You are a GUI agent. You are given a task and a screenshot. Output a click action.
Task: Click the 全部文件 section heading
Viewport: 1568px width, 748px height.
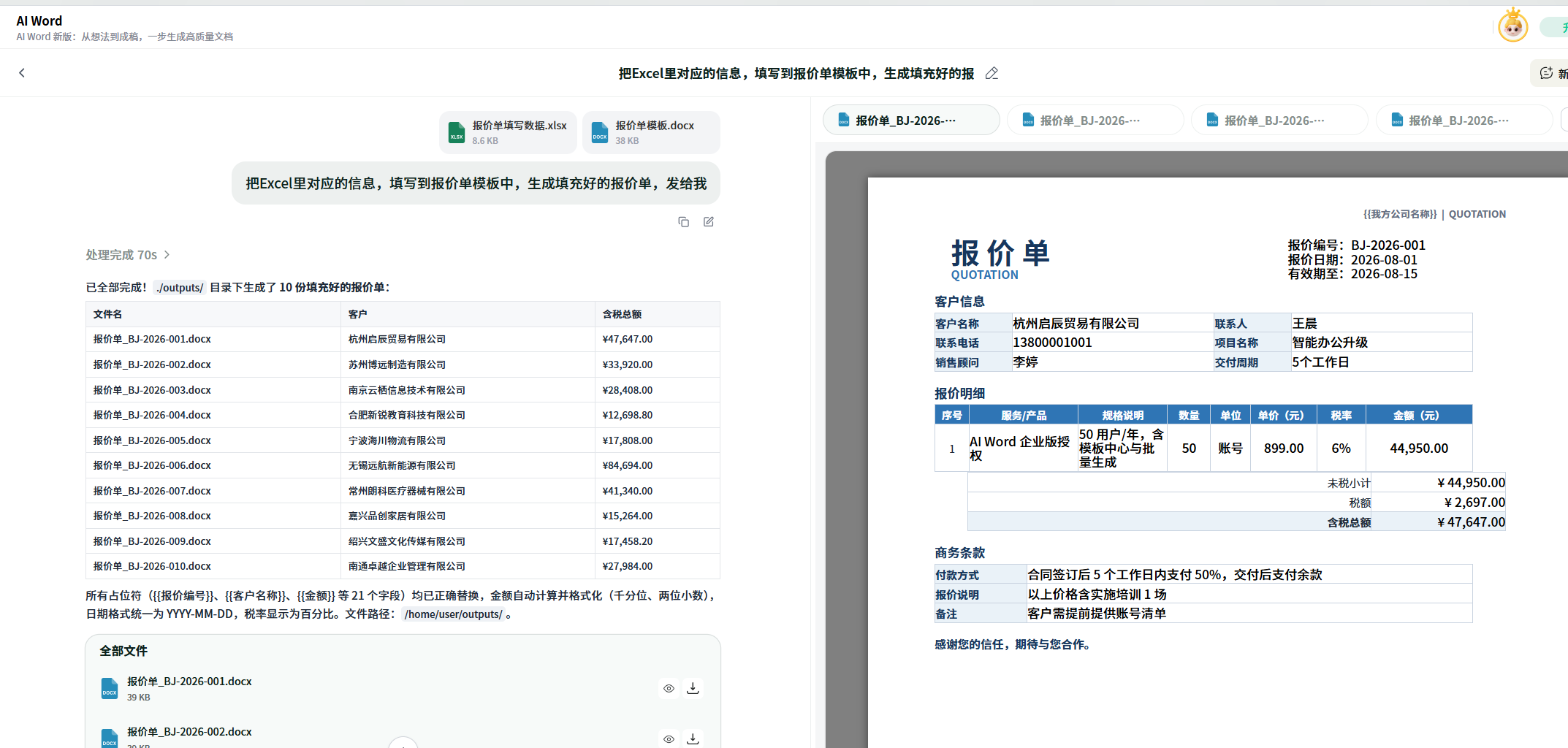coord(123,651)
